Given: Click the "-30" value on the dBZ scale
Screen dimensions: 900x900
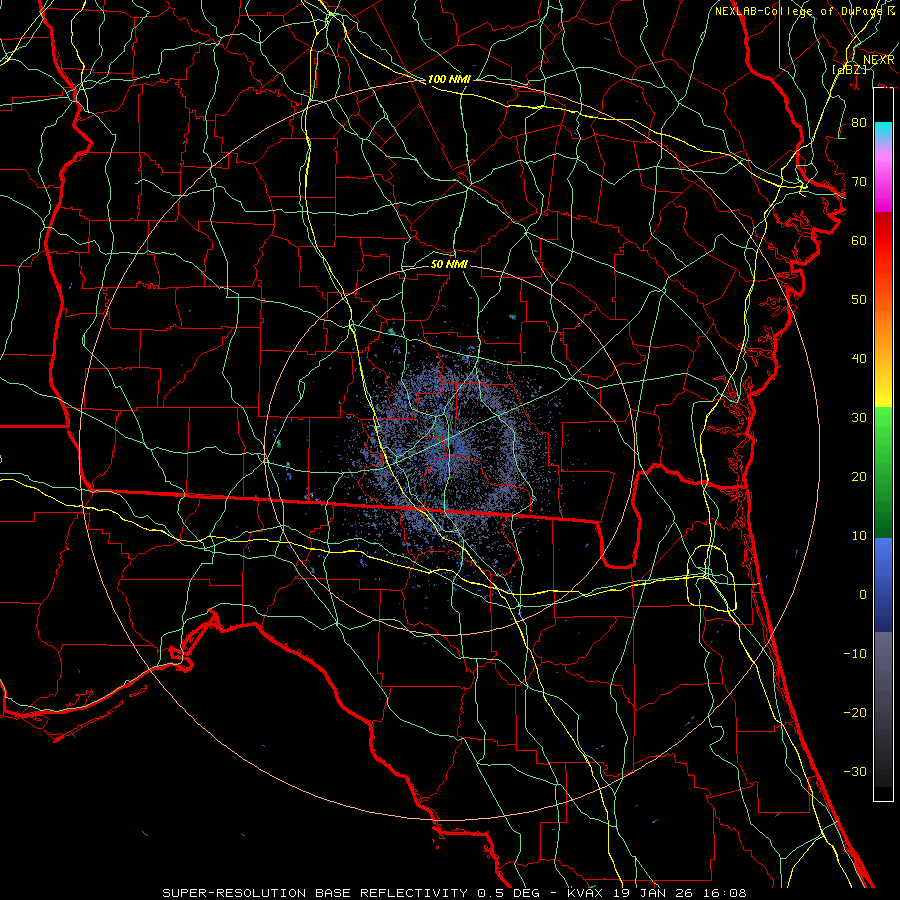Looking at the screenshot, I should (x=855, y=771).
